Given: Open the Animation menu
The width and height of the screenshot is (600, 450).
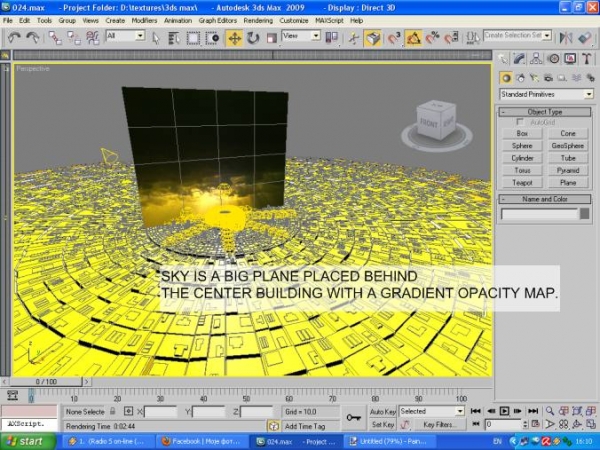Looking at the screenshot, I should point(178,21).
